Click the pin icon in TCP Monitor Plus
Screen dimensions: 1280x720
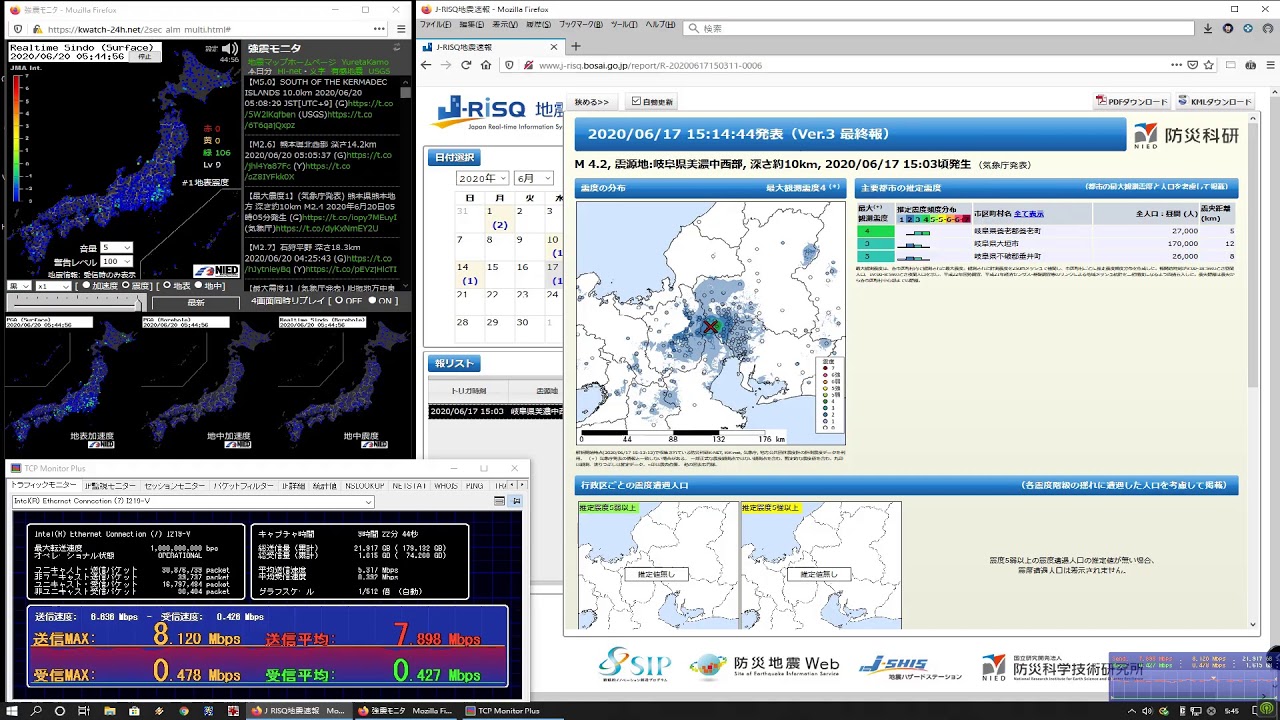[516, 501]
